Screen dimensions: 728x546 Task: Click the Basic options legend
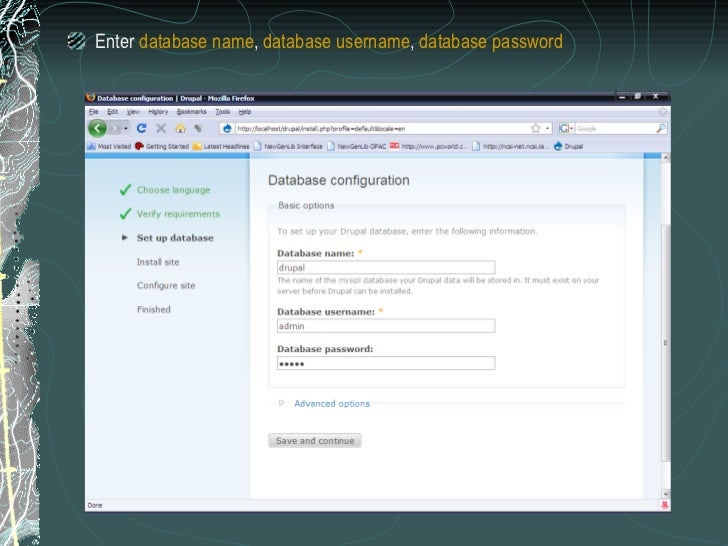coord(306,205)
